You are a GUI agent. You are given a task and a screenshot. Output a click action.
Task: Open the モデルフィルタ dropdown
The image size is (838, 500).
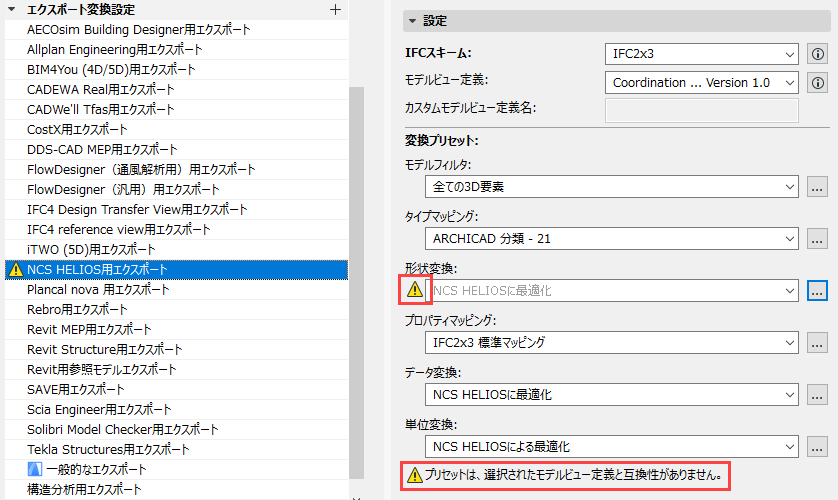point(612,187)
